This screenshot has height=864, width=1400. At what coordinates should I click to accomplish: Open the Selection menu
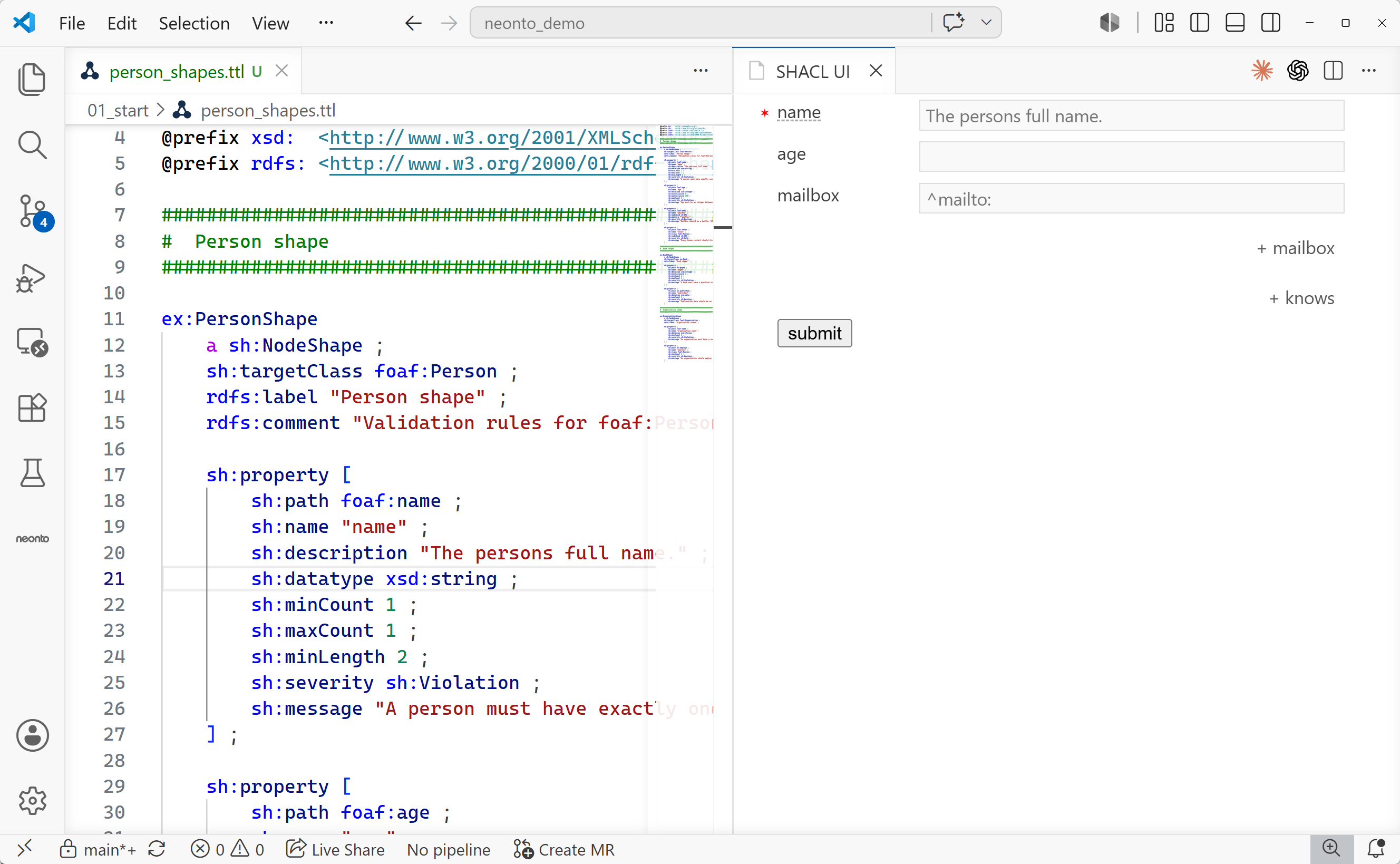[194, 23]
